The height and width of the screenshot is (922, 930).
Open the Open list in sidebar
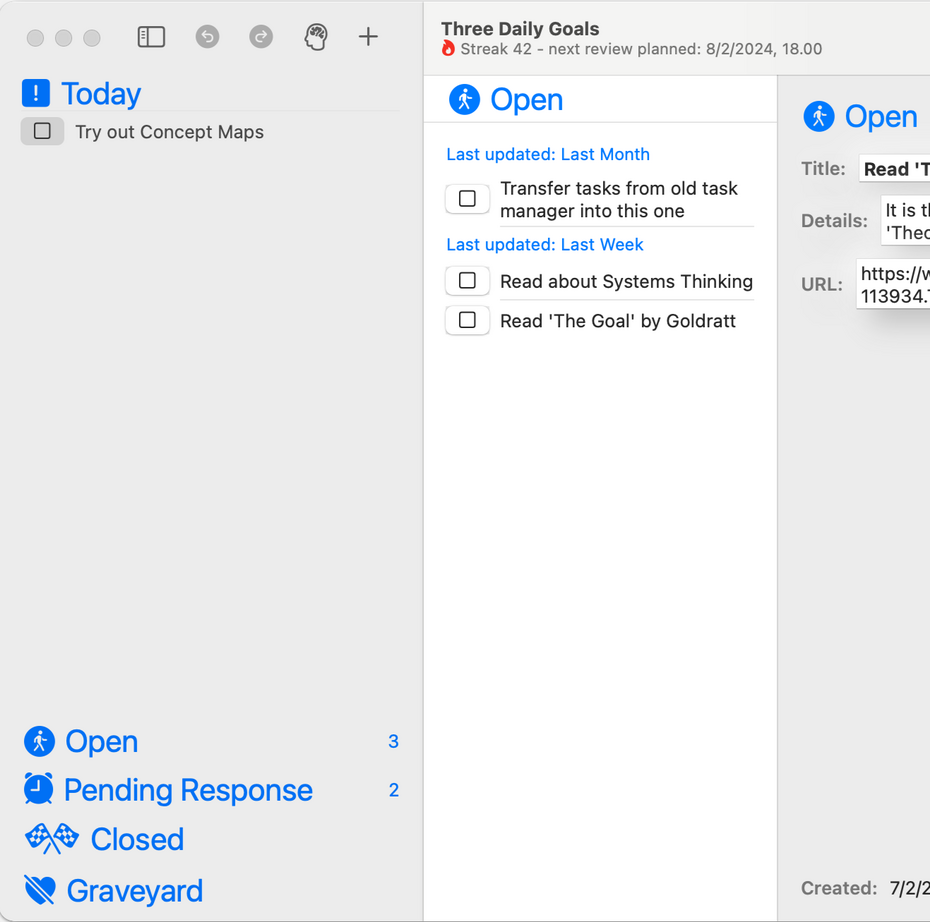pyautogui.click(x=101, y=741)
